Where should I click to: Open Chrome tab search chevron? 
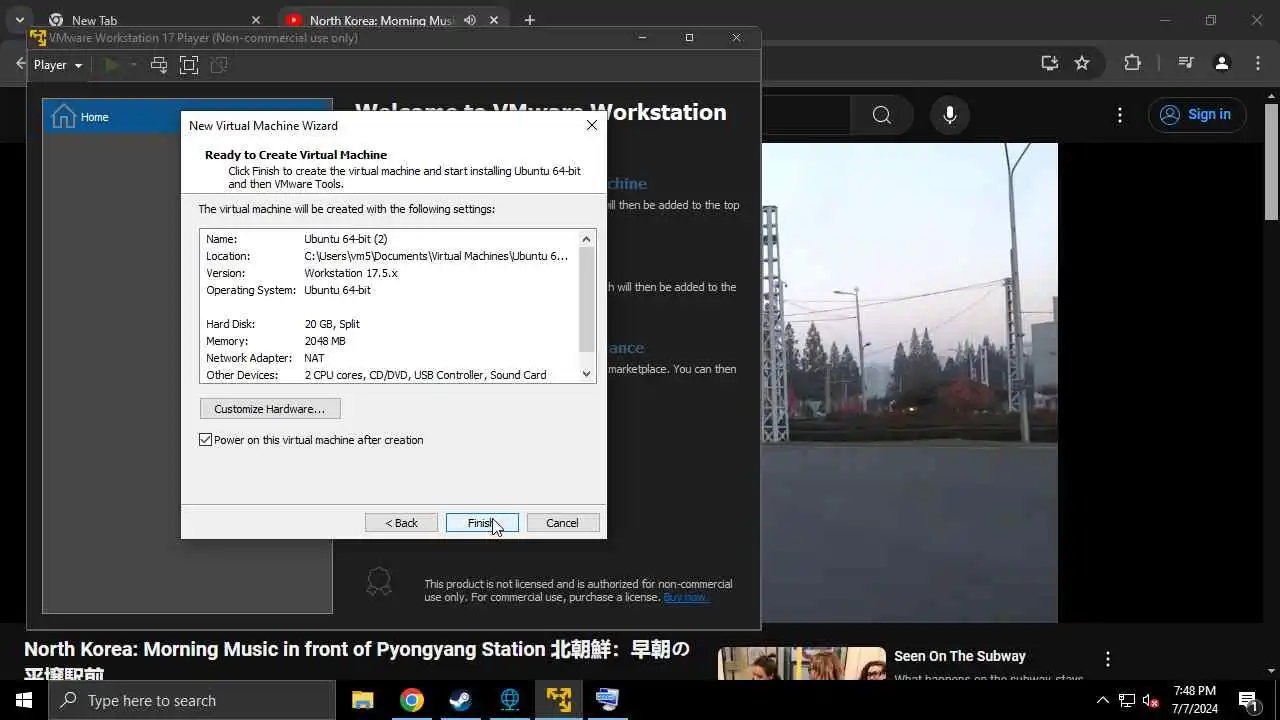[x=19, y=20]
